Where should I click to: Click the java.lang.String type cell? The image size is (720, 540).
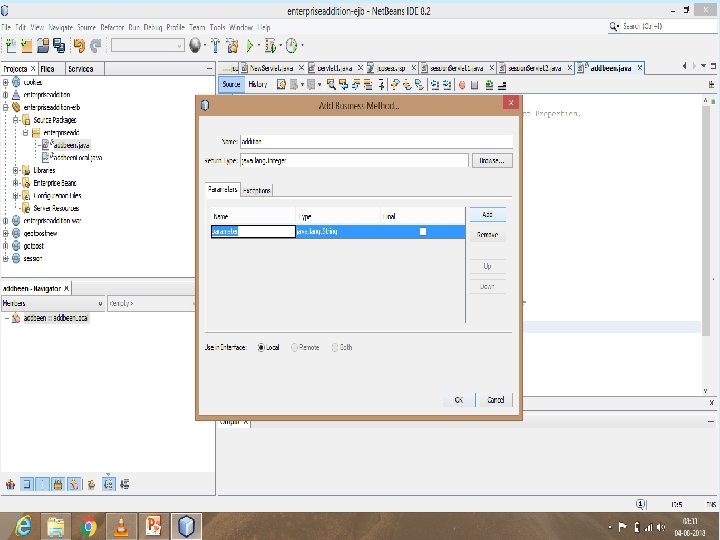coord(338,231)
